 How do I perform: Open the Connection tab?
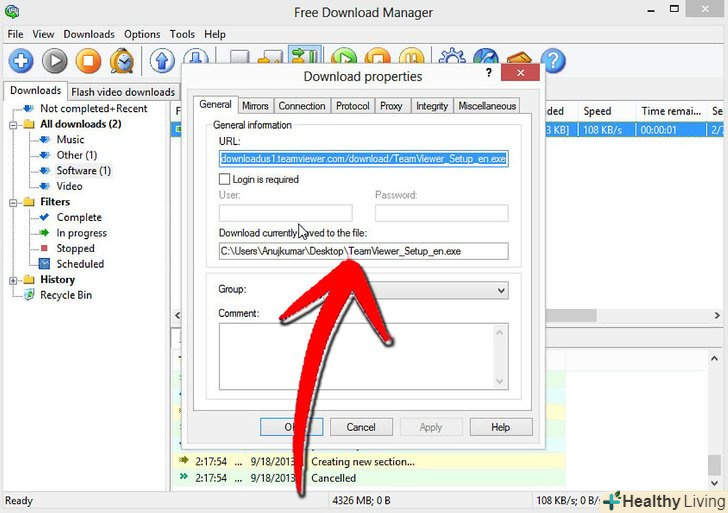302,106
